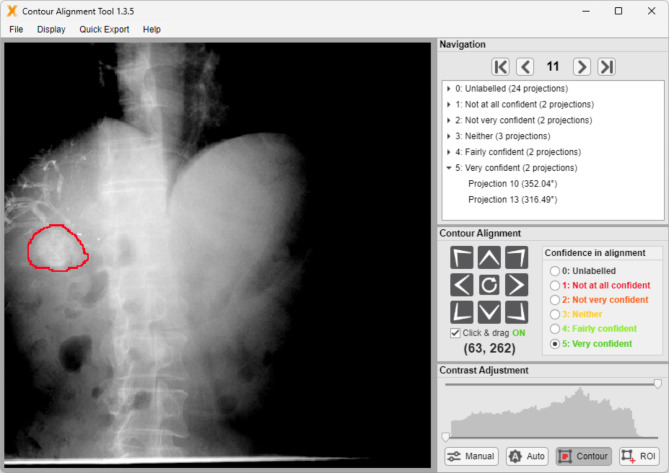Open the File menu
669x473 pixels.
tap(16, 29)
